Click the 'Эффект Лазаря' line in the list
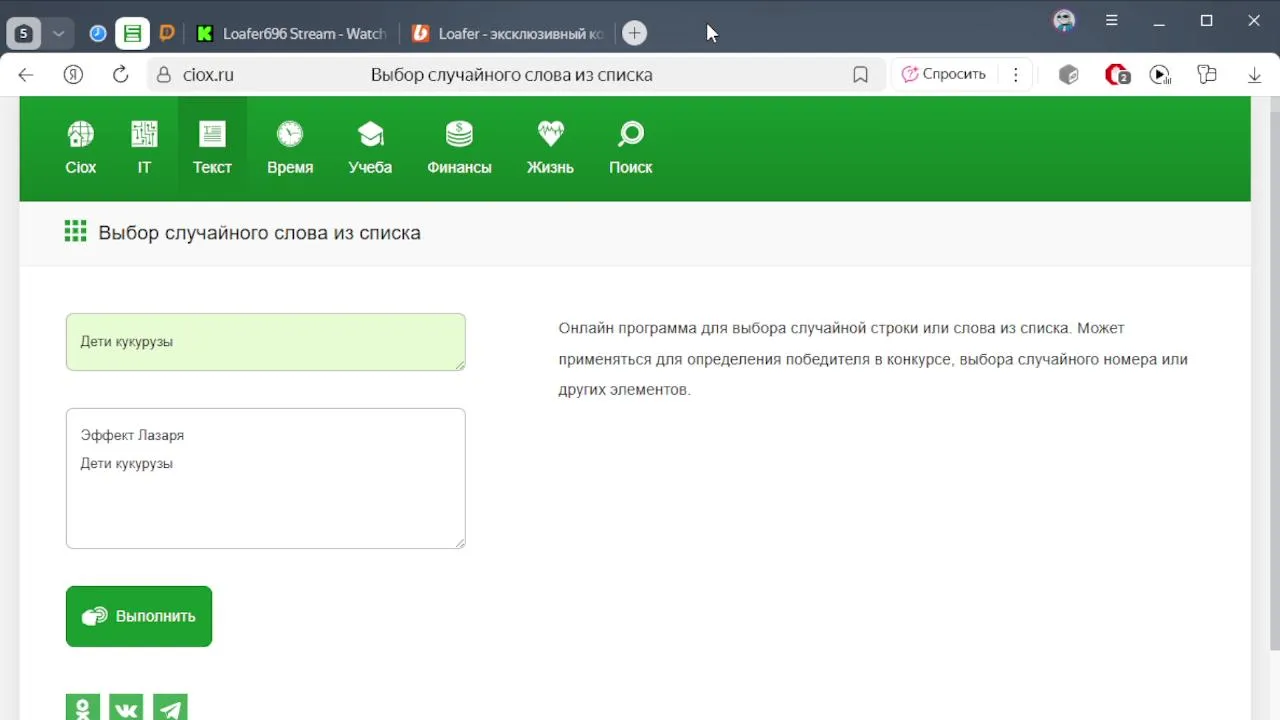 (x=132, y=435)
